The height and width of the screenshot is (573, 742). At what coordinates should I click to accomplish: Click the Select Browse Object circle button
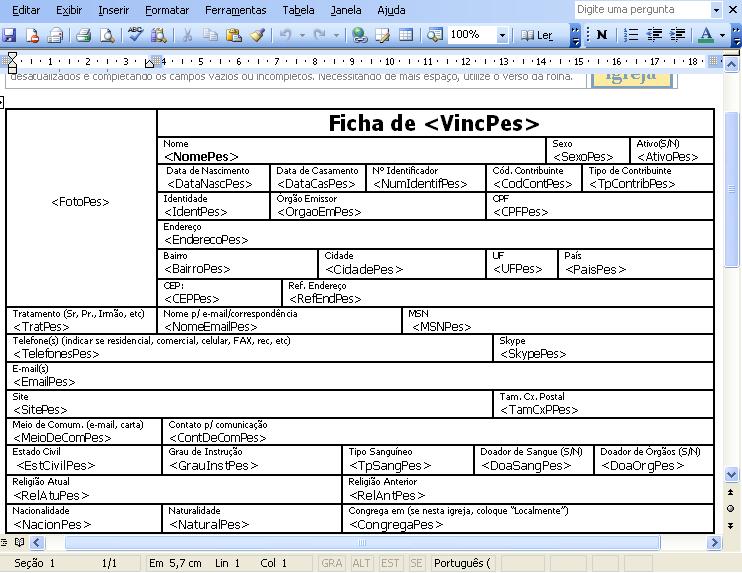731,509
